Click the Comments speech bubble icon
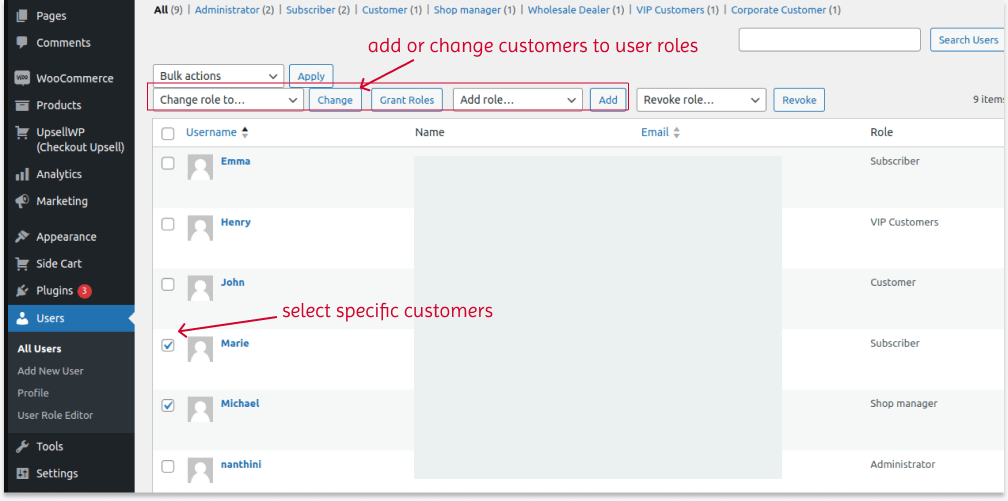Image resolution: width=1008 pixels, height=501 pixels. pos(22,42)
